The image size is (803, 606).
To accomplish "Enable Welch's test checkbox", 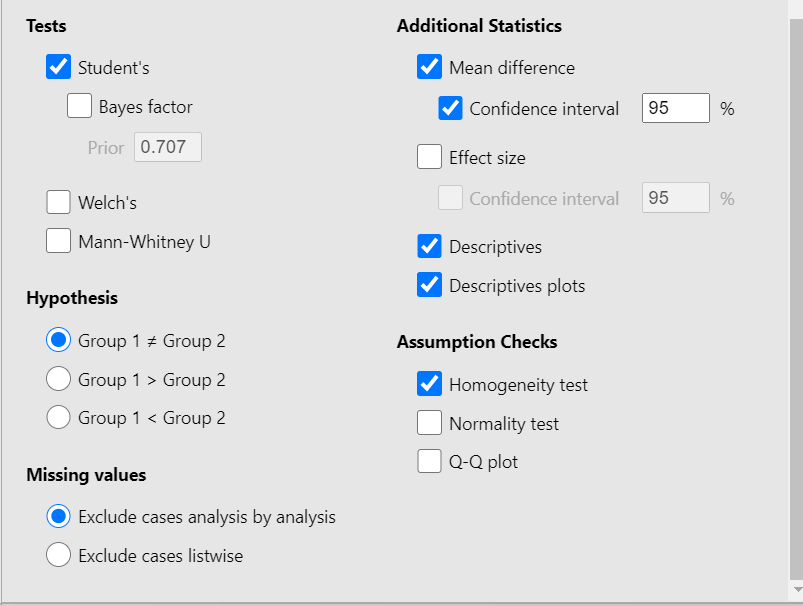I will pos(59,202).
